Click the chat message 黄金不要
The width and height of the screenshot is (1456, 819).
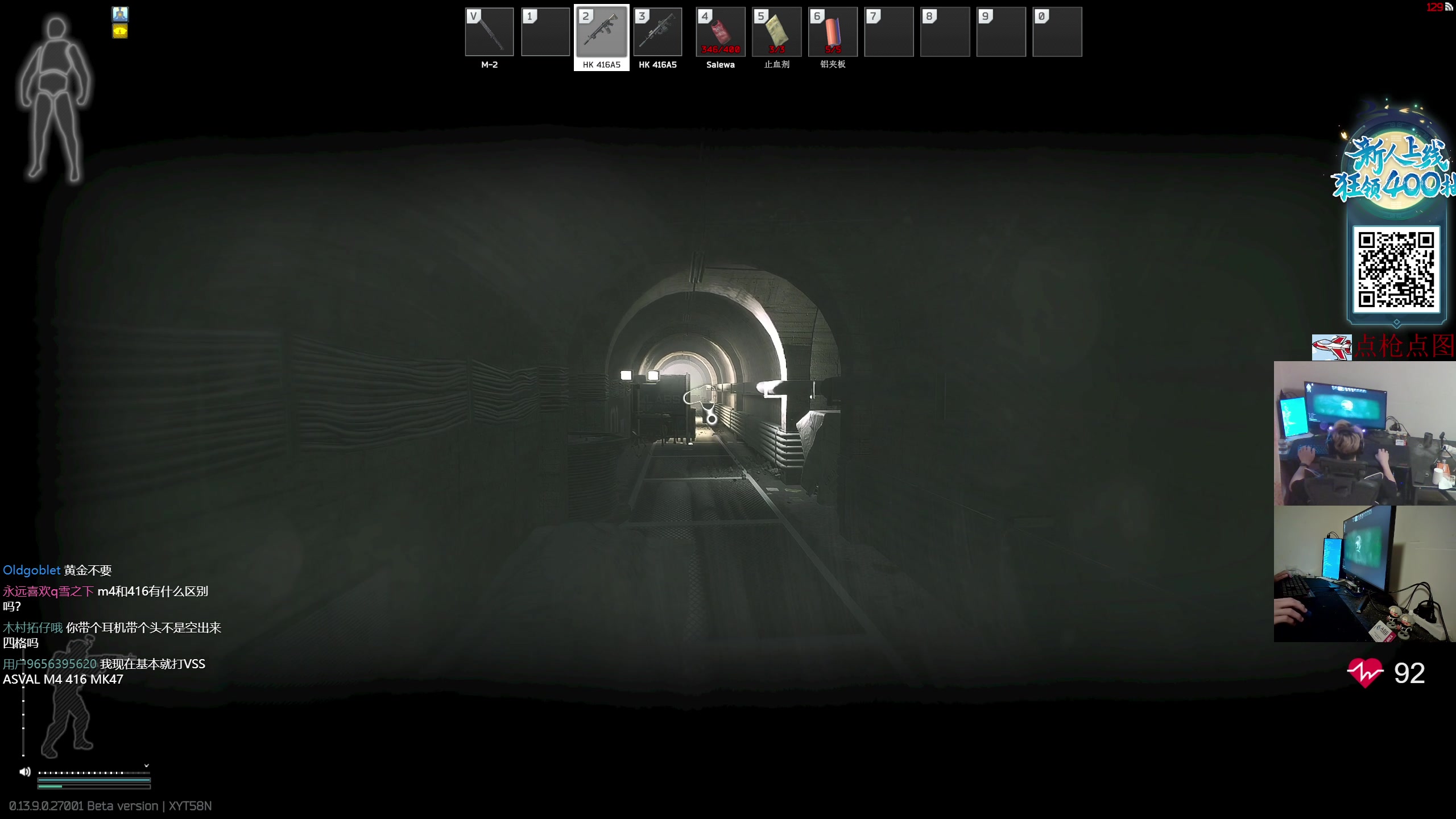[88, 570]
